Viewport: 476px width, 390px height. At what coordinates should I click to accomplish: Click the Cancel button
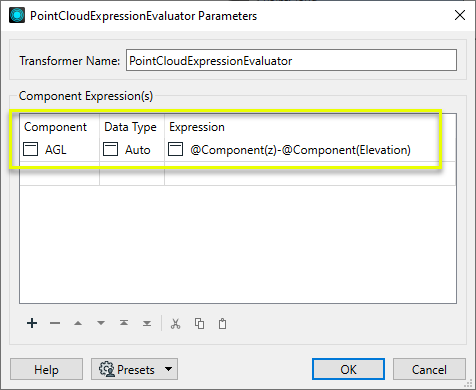point(429,369)
